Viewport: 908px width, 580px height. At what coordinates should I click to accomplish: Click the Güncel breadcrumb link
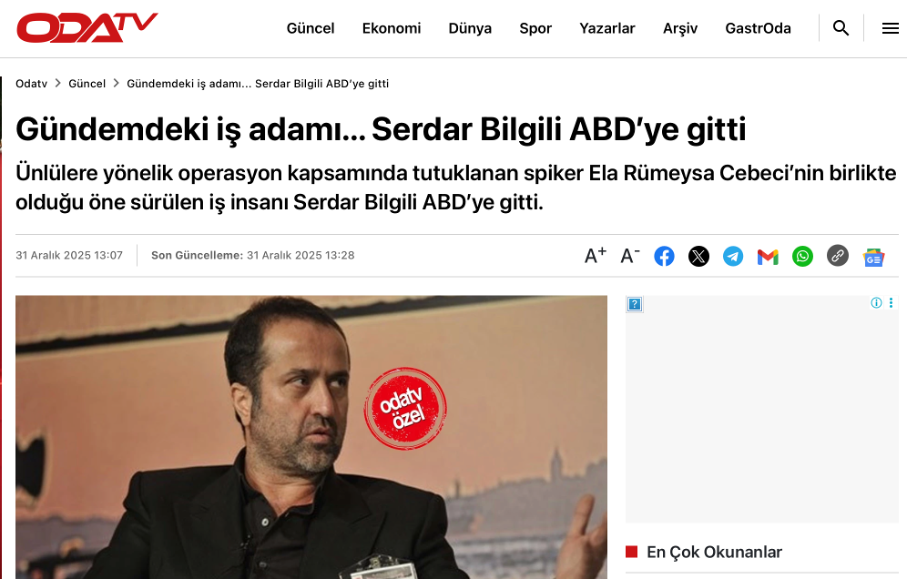click(x=87, y=83)
